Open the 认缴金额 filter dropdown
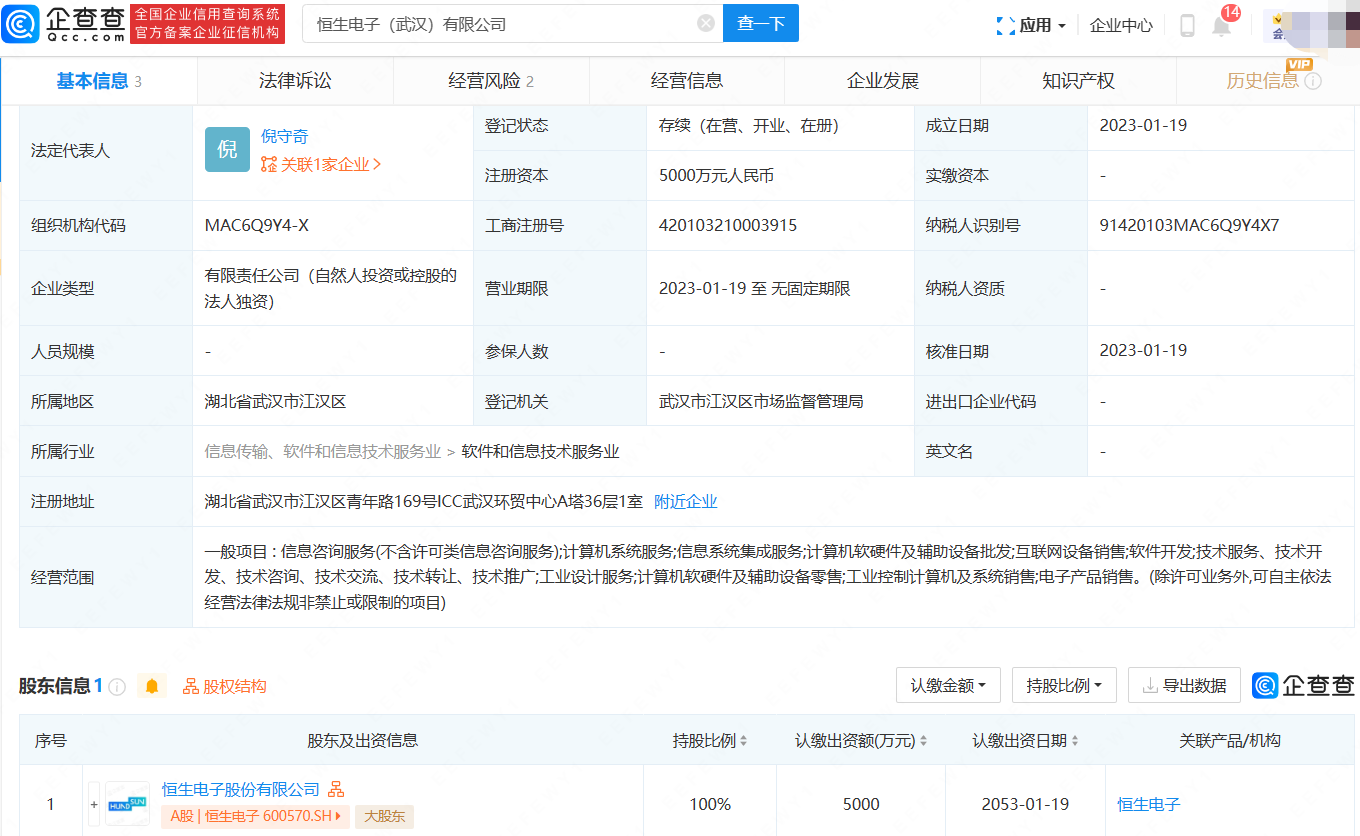Image resolution: width=1360 pixels, height=836 pixels. click(948, 686)
